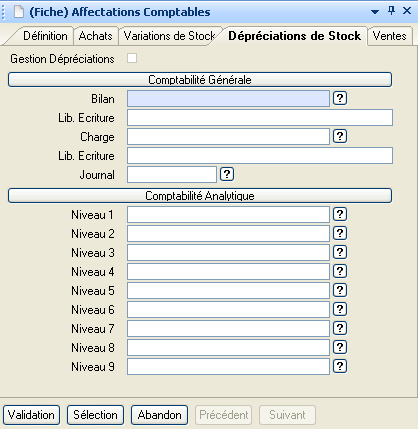The width and height of the screenshot is (418, 429).
Task: Open lookup for Niveau 7
Action: point(340,328)
